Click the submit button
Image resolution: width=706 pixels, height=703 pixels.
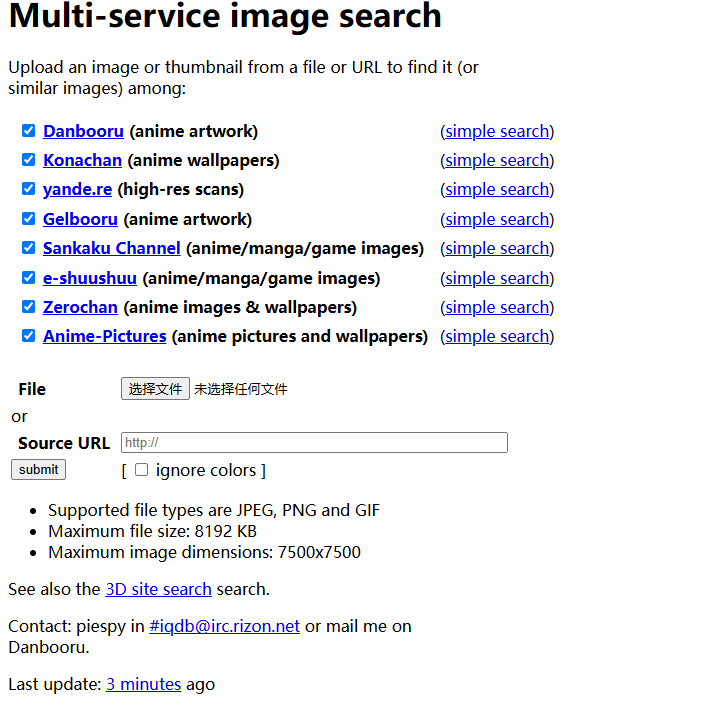click(x=38, y=469)
